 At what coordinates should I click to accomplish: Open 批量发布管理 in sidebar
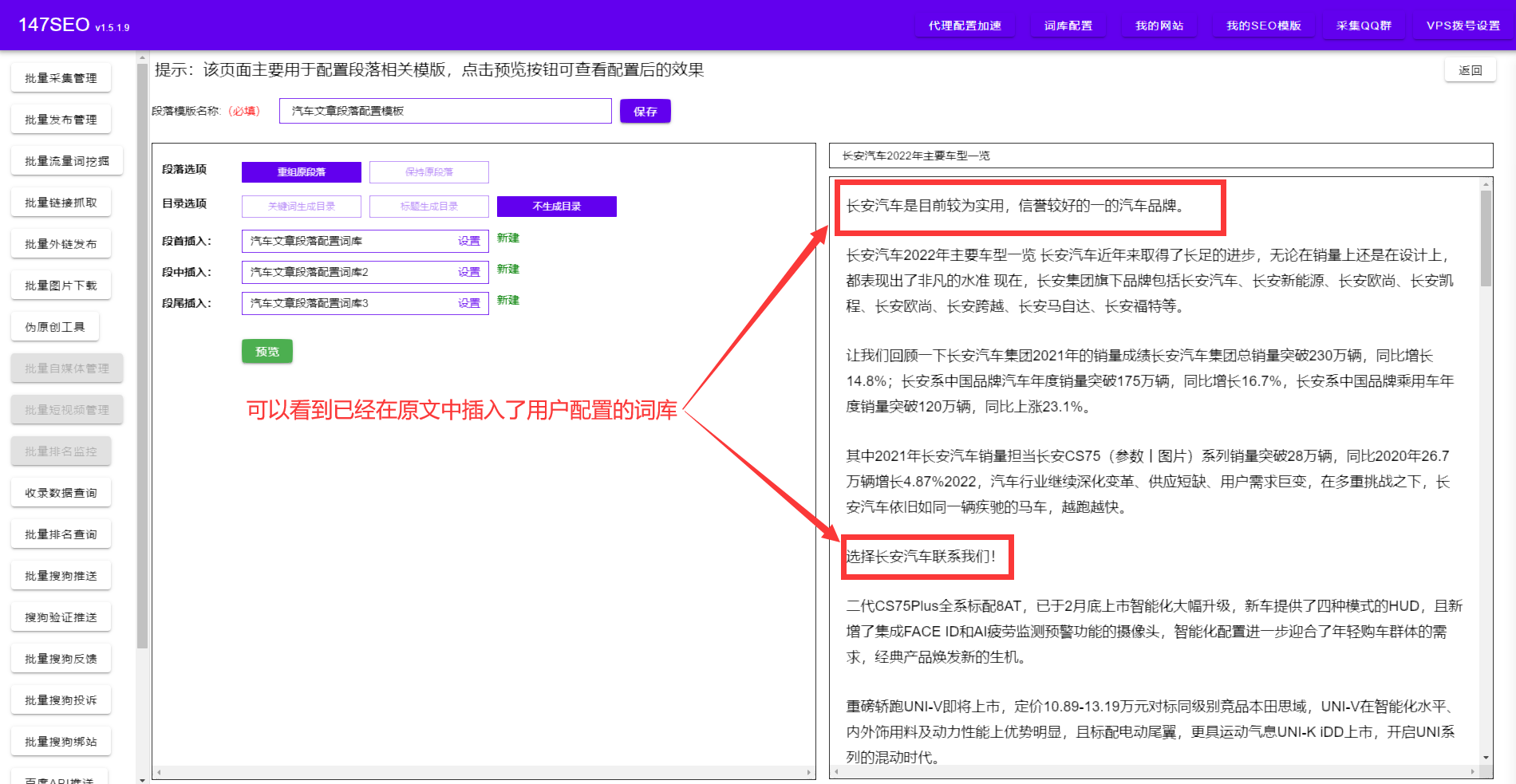pyautogui.click(x=61, y=120)
